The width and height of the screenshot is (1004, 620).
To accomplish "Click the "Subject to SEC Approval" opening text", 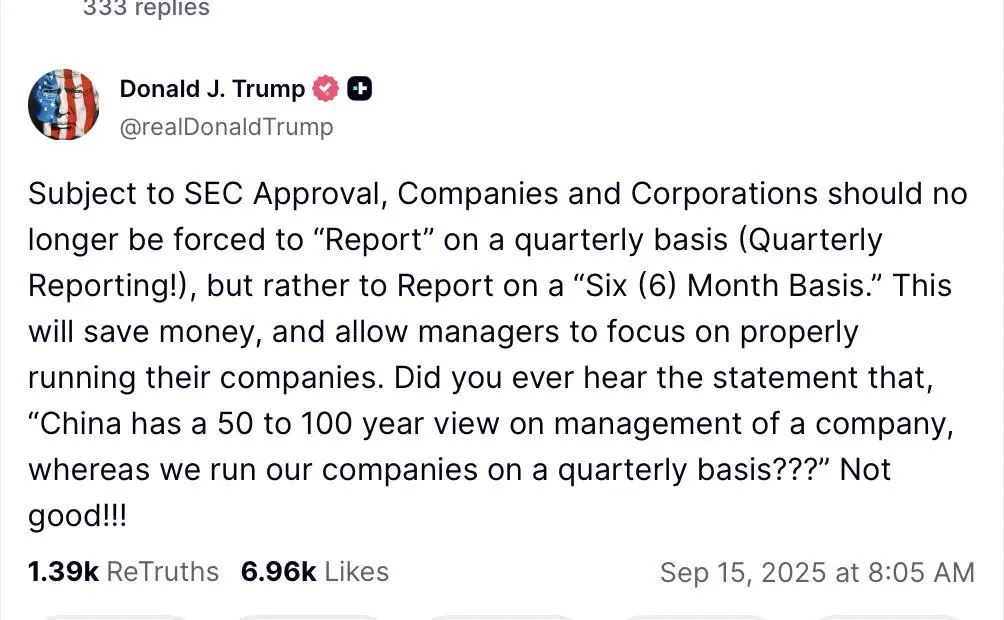I will [207, 193].
